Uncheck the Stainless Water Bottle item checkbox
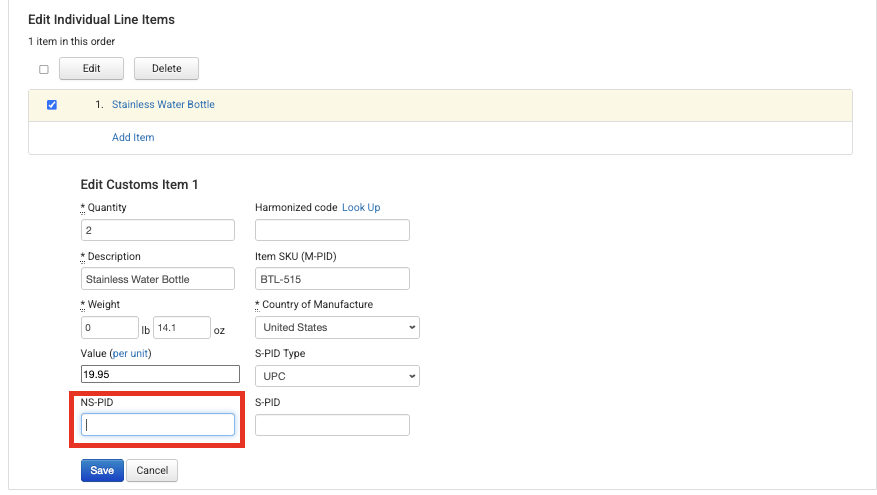877x495 pixels. (x=52, y=105)
